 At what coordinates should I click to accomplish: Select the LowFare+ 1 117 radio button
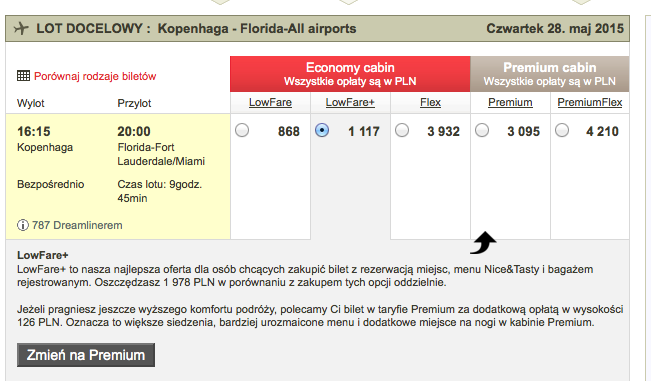(322, 130)
